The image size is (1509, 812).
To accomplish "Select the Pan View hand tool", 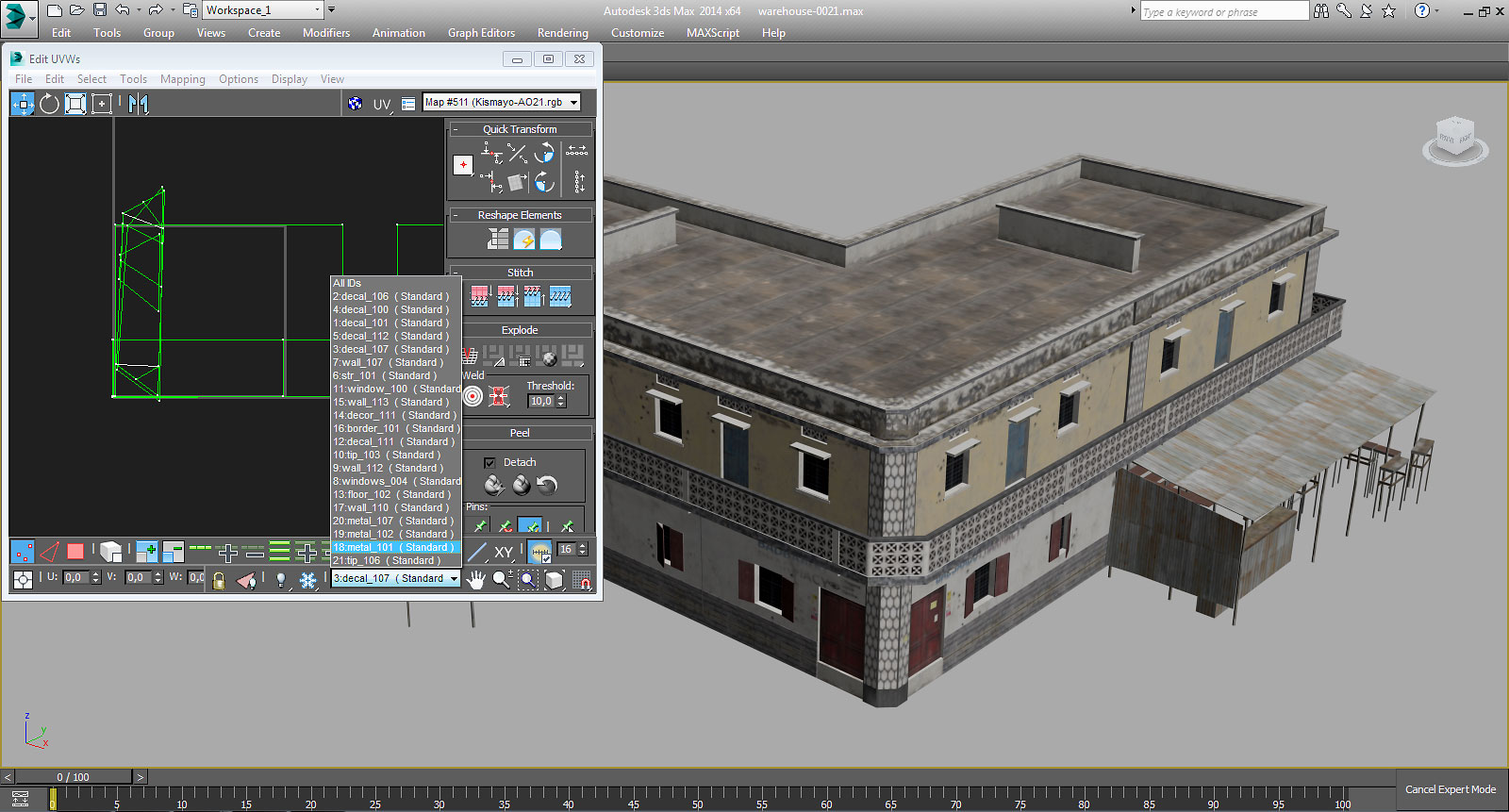I will pyautogui.click(x=476, y=579).
